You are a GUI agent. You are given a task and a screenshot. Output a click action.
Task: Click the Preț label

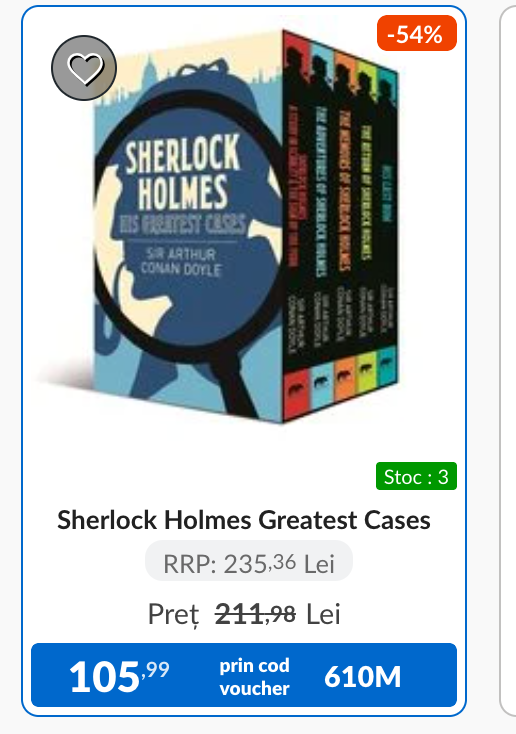(174, 615)
